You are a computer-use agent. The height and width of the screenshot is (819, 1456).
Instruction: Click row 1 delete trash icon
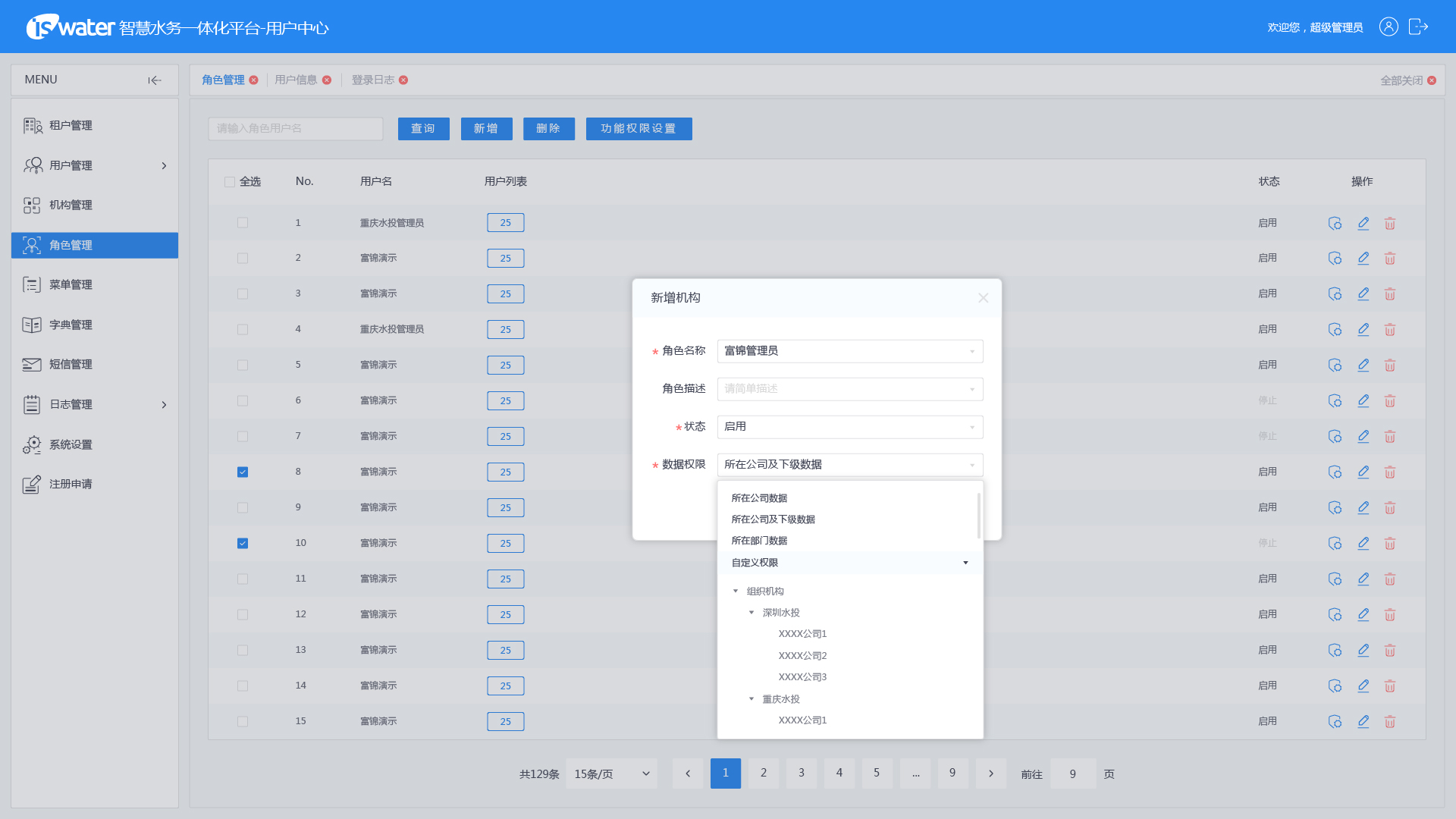coord(1390,224)
